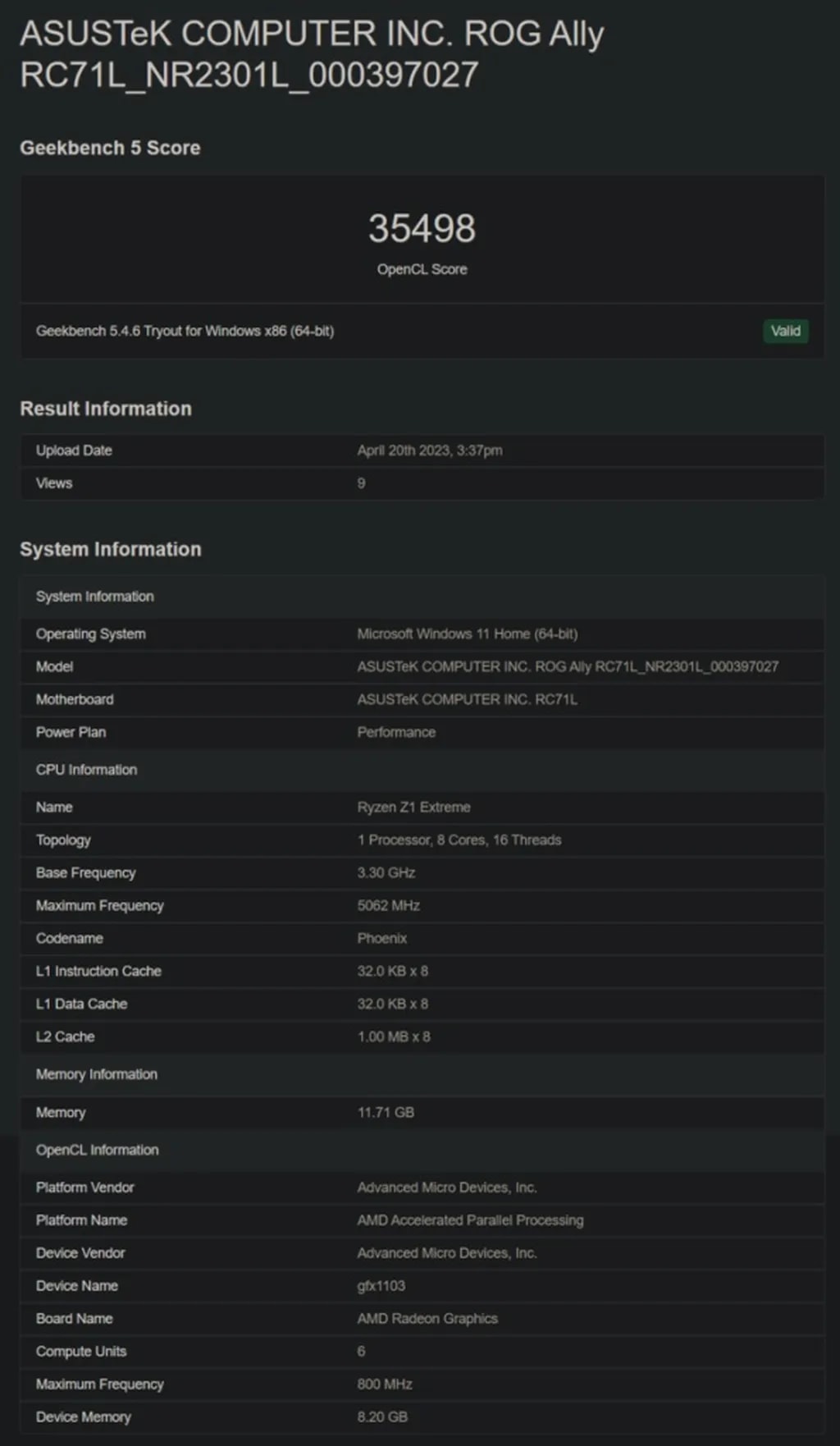
Task: Click the 35498 OpenCL score number
Action: (422, 229)
